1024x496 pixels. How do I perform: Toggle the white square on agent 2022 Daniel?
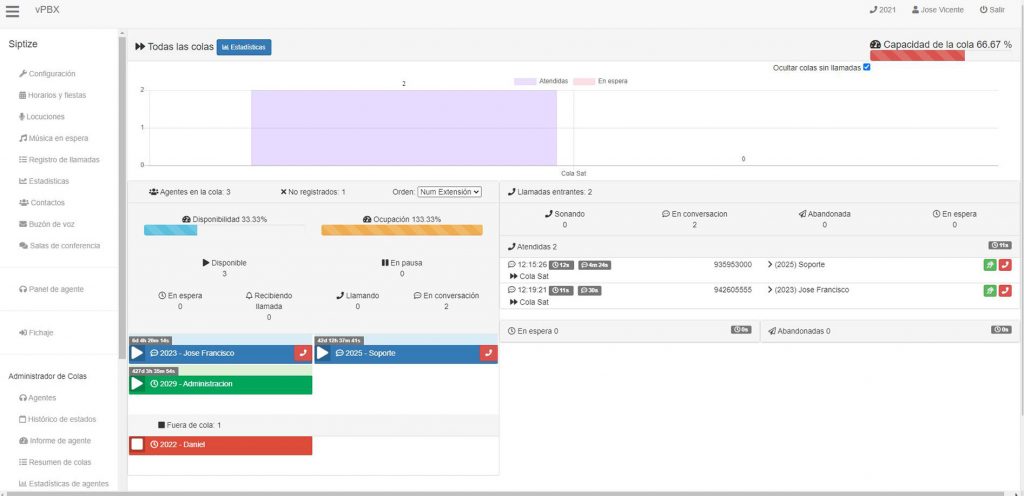(x=137, y=444)
